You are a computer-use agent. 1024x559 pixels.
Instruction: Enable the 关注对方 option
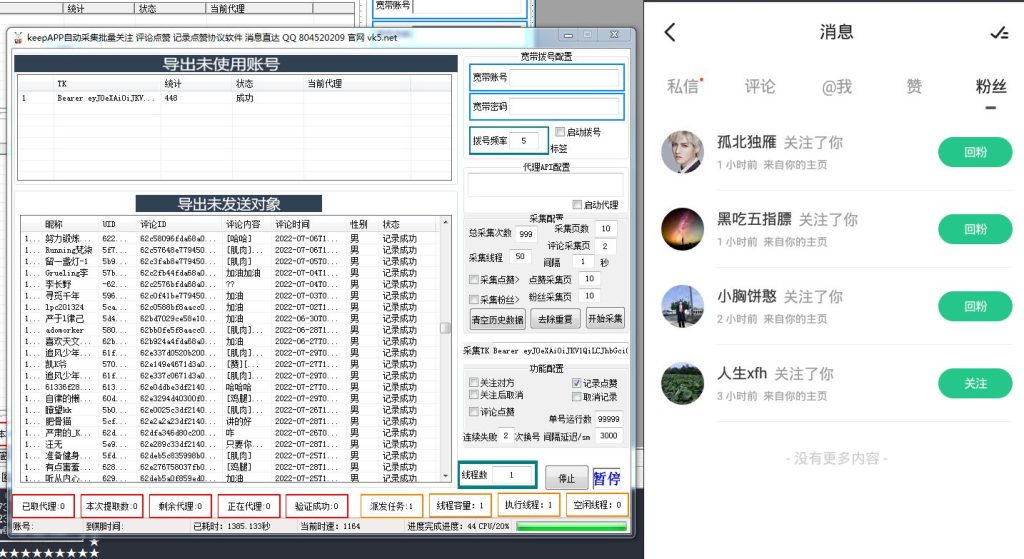click(x=474, y=382)
